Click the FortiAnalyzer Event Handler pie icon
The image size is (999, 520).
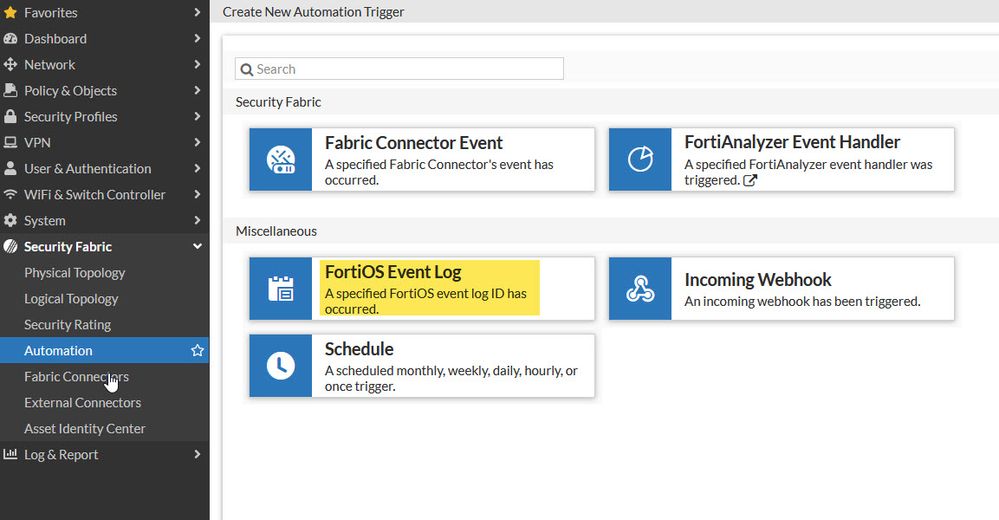[640, 160]
